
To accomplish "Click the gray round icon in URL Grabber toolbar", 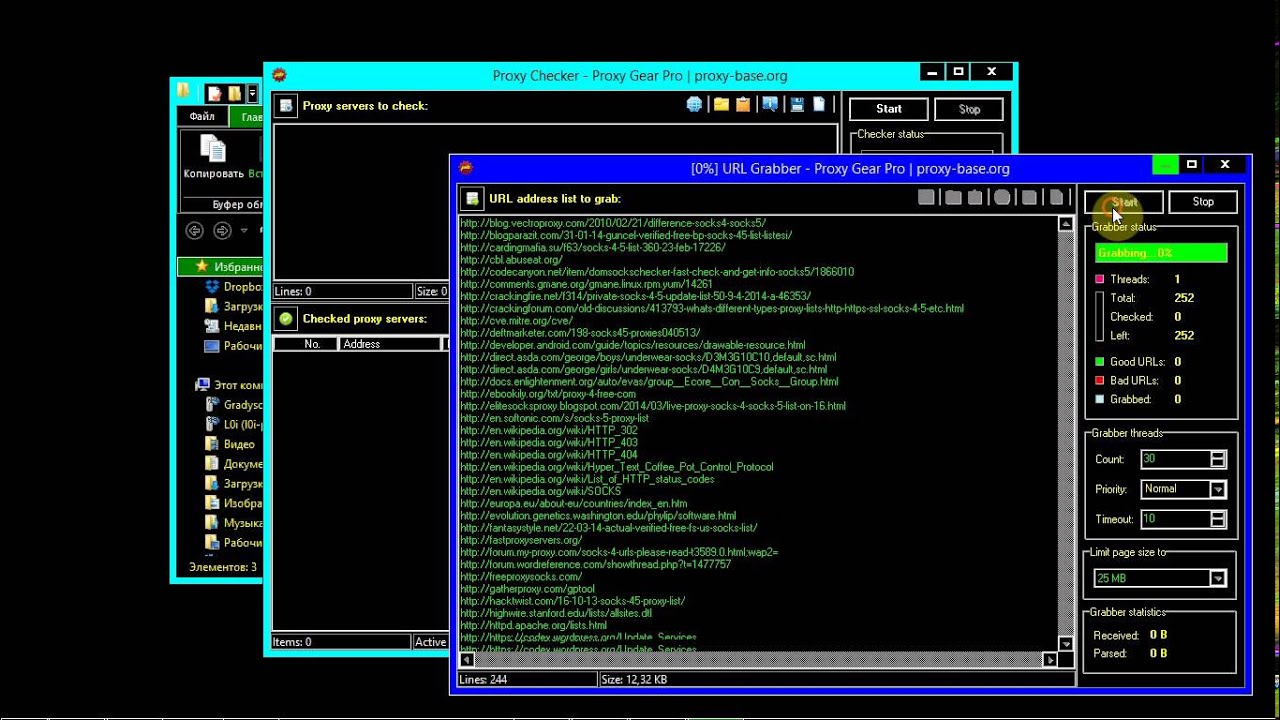I will [1002, 198].
